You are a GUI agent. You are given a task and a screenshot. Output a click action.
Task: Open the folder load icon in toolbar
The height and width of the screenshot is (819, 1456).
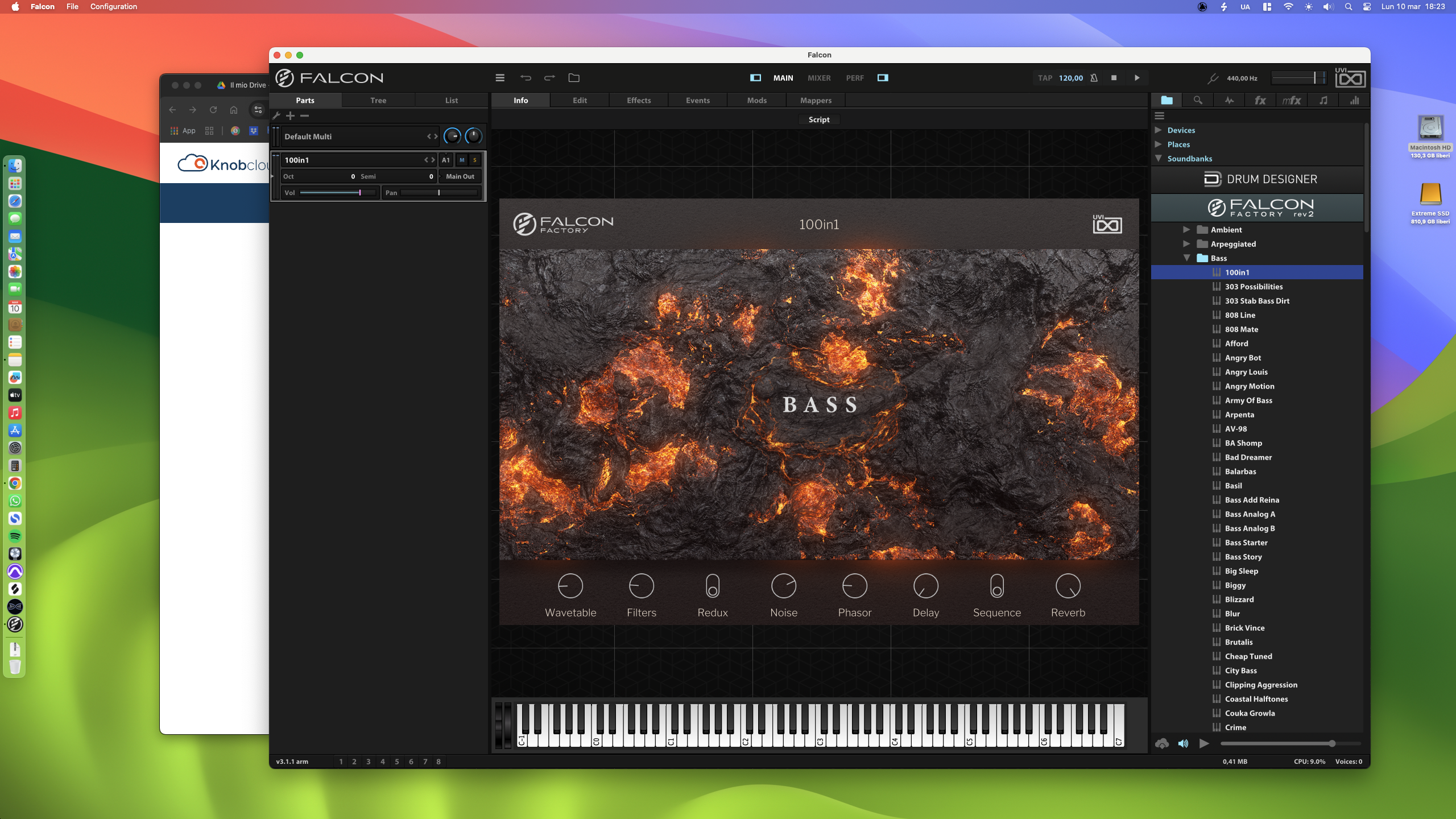coord(574,78)
